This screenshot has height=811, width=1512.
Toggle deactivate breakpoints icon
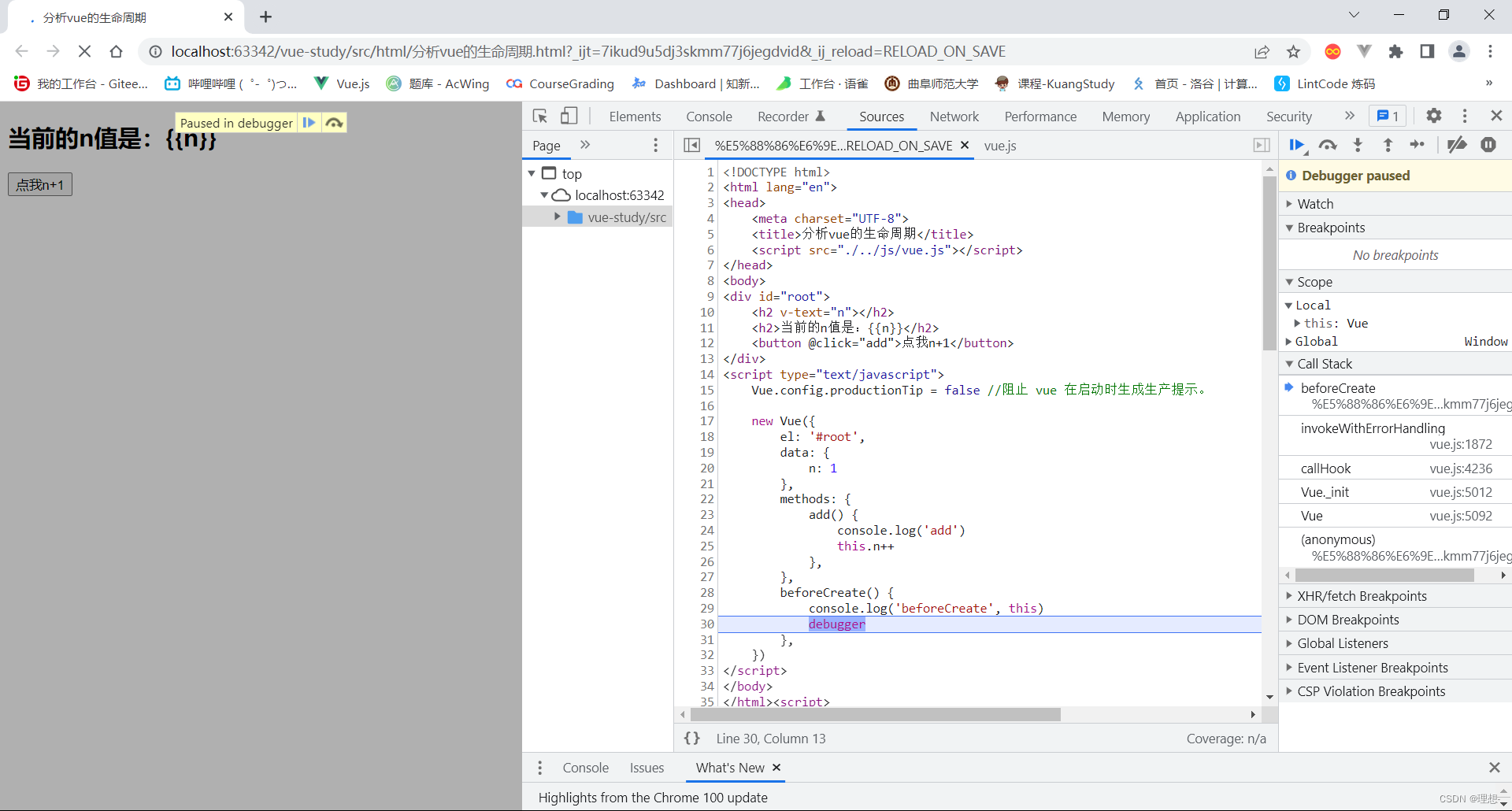pos(1458,145)
